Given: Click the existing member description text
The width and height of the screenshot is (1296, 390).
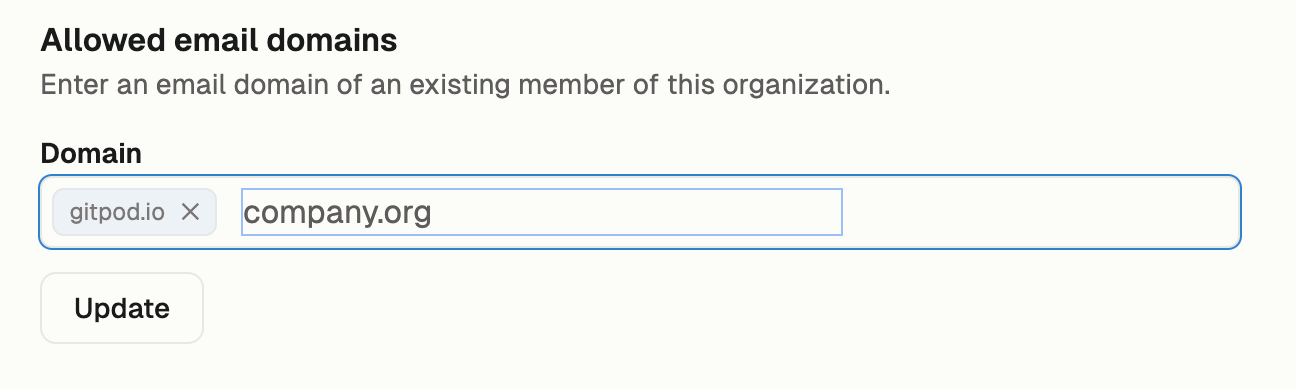Looking at the screenshot, I should pyautogui.click(x=465, y=83).
